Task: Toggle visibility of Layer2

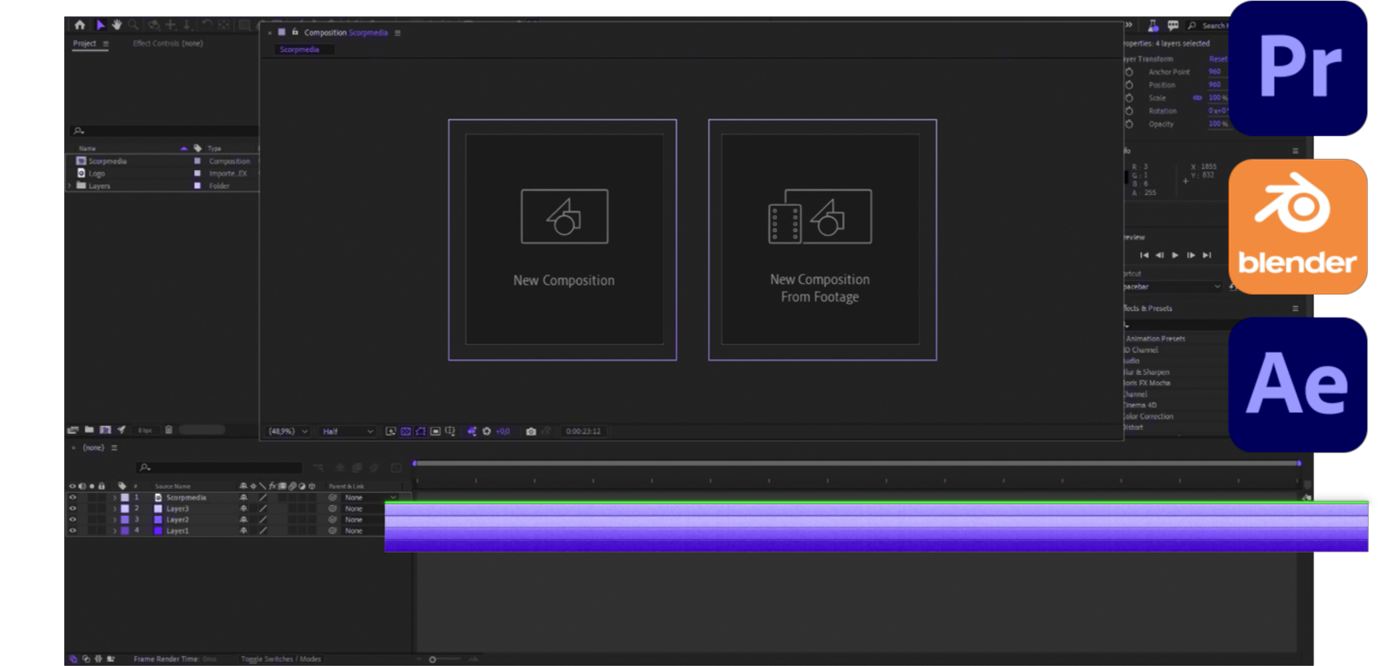Action: [x=72, y=520]
